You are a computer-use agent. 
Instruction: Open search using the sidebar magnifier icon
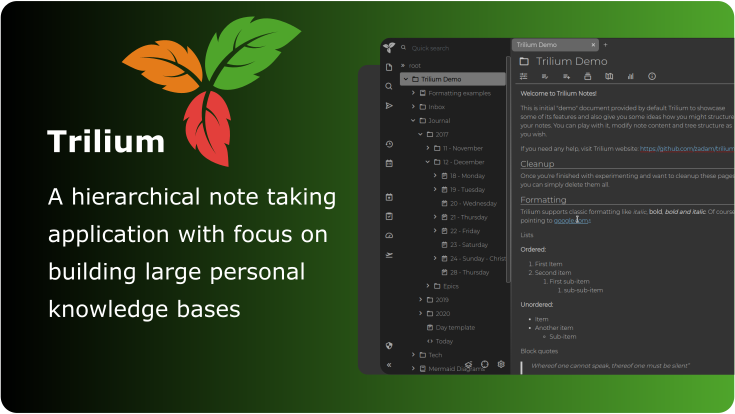[389, 86]
